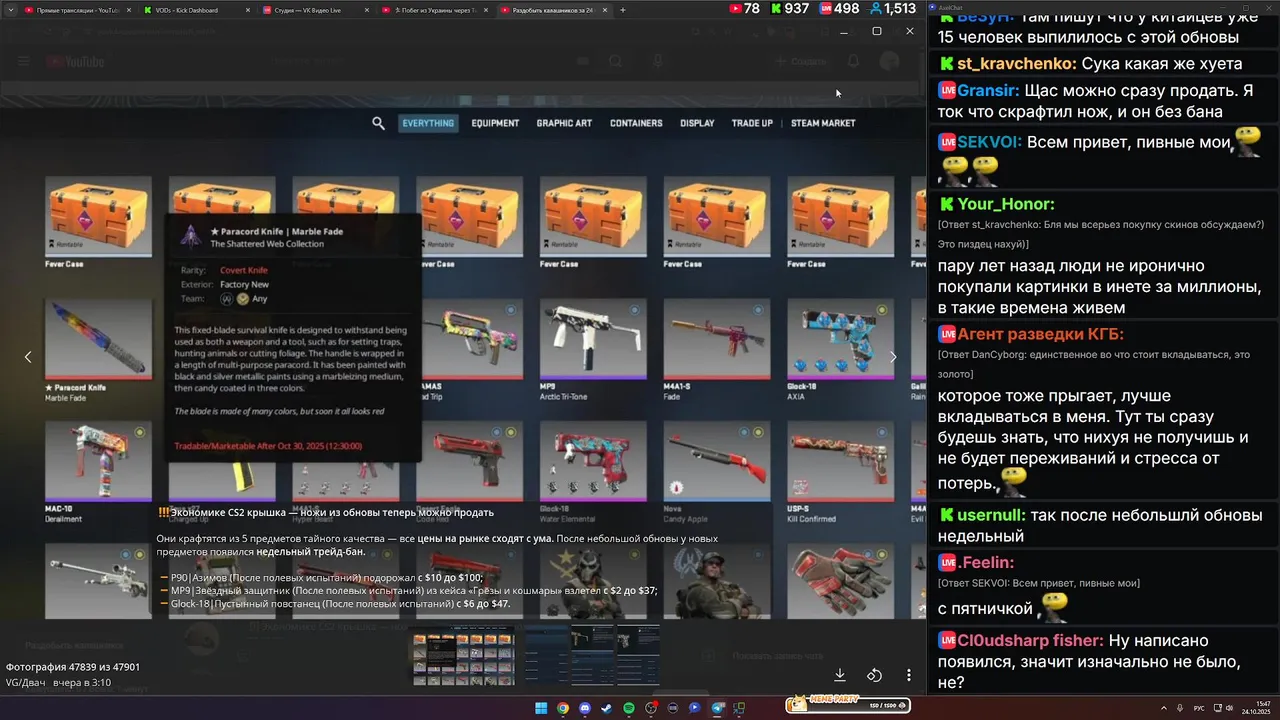This screenshot has height=720, width=1280.
Task: Click the usernull username in chat
Action: [991, 515]
